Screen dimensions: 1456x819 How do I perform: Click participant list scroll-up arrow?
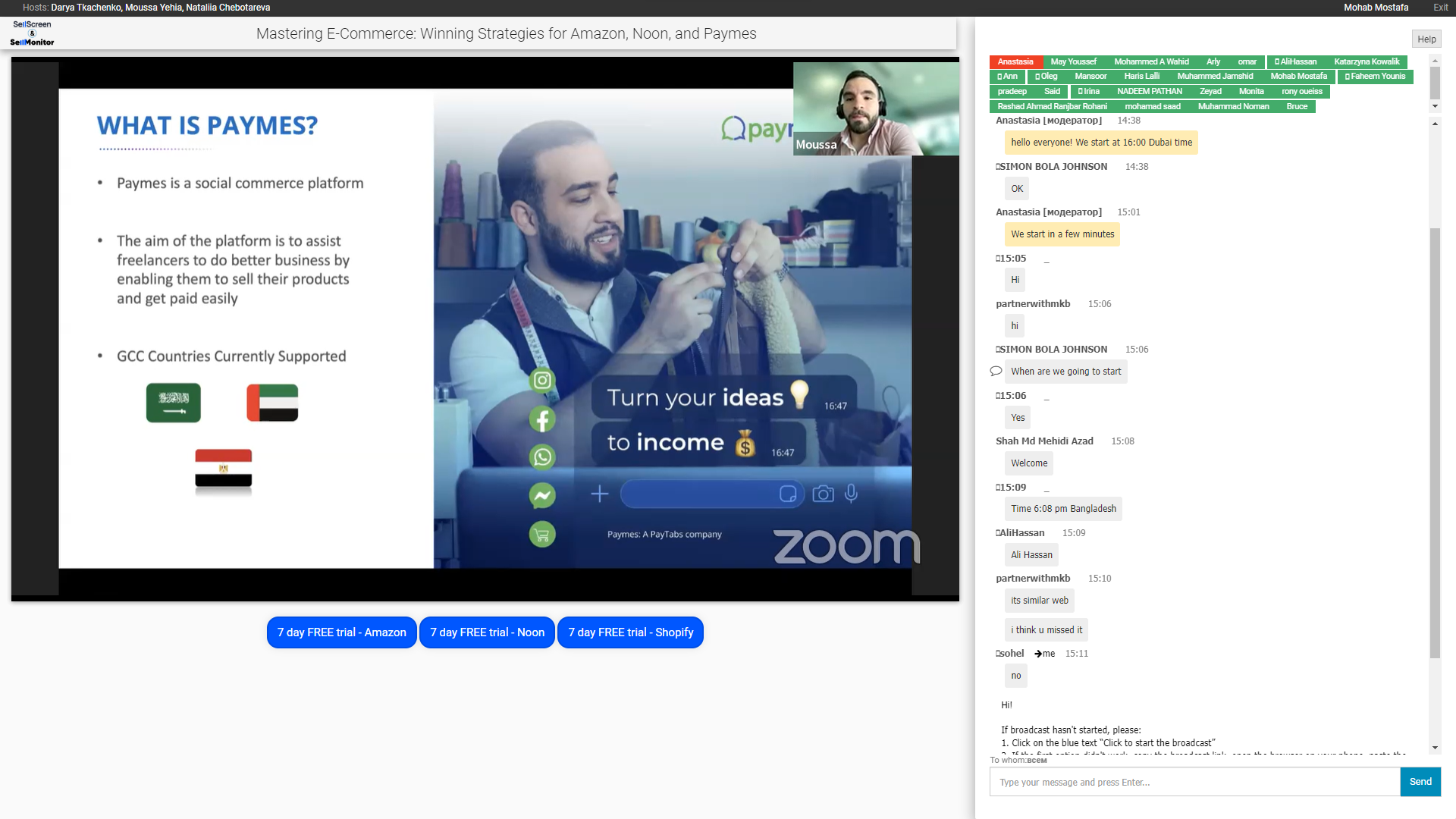[x=1435, y=61]
